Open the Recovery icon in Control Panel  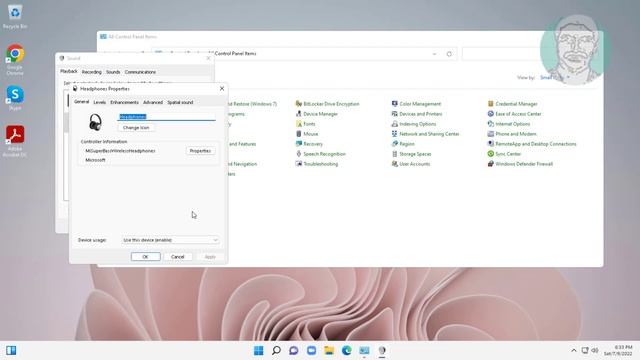(299, 144)
